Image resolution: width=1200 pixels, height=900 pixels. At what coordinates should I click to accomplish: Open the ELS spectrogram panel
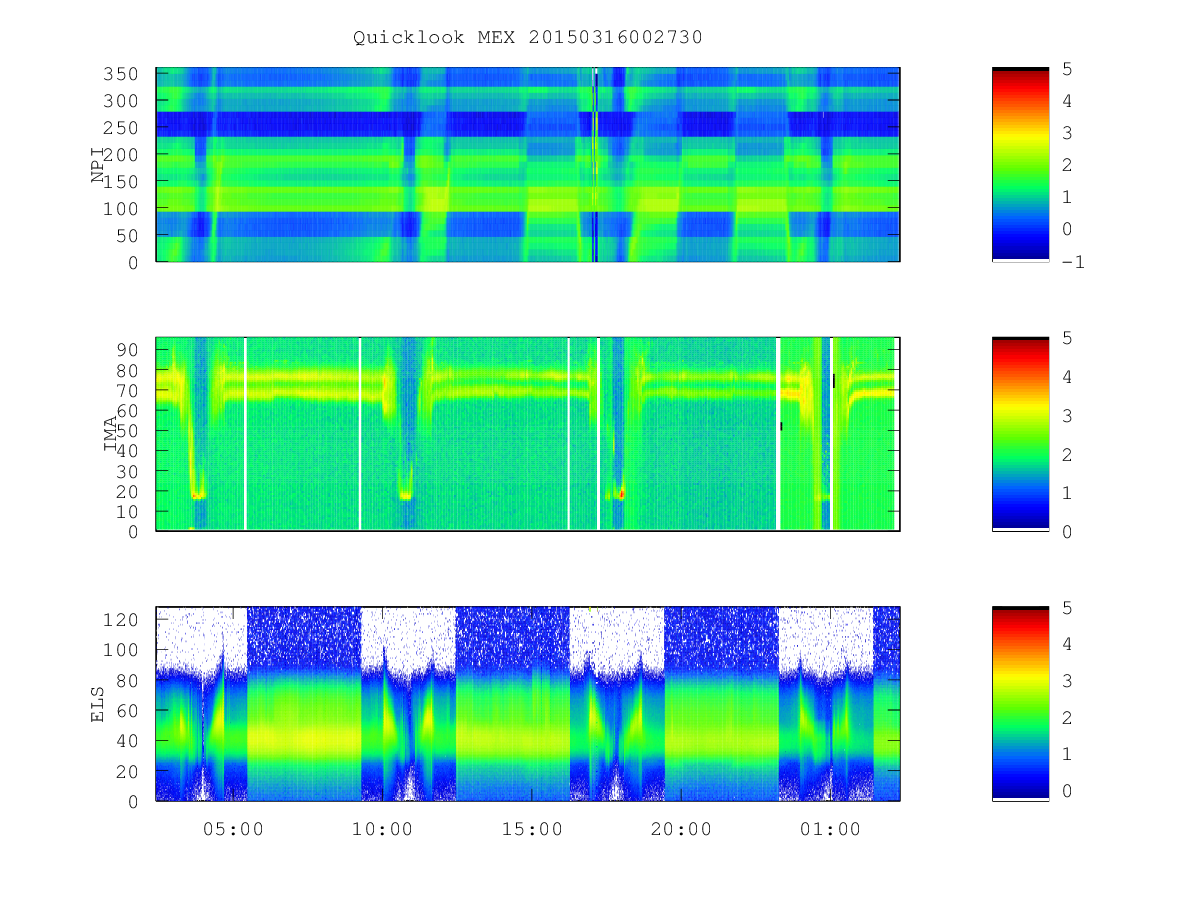(528, 704)
